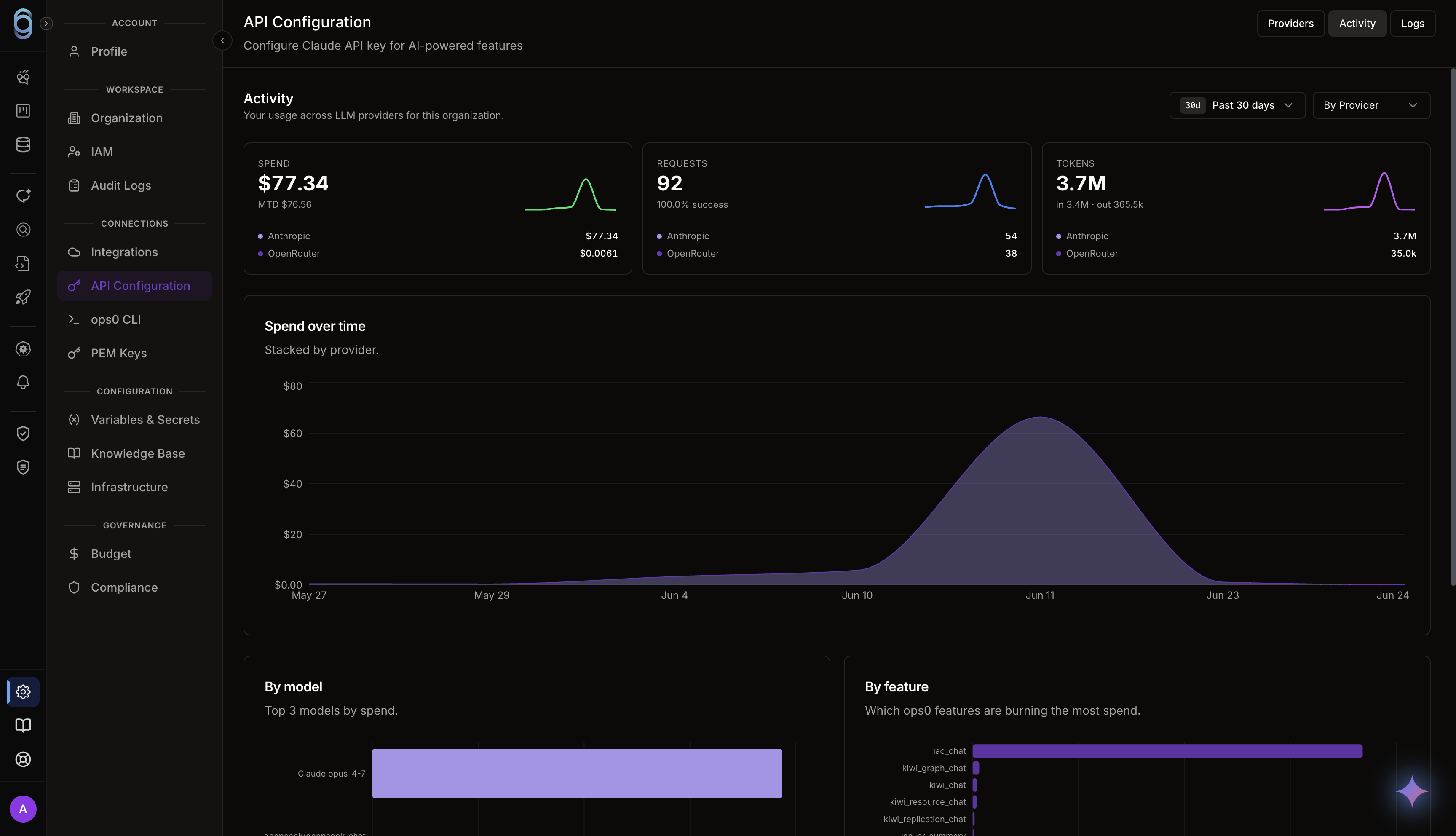Click the Claude opus-4-7 spend bar

point(577,773)
